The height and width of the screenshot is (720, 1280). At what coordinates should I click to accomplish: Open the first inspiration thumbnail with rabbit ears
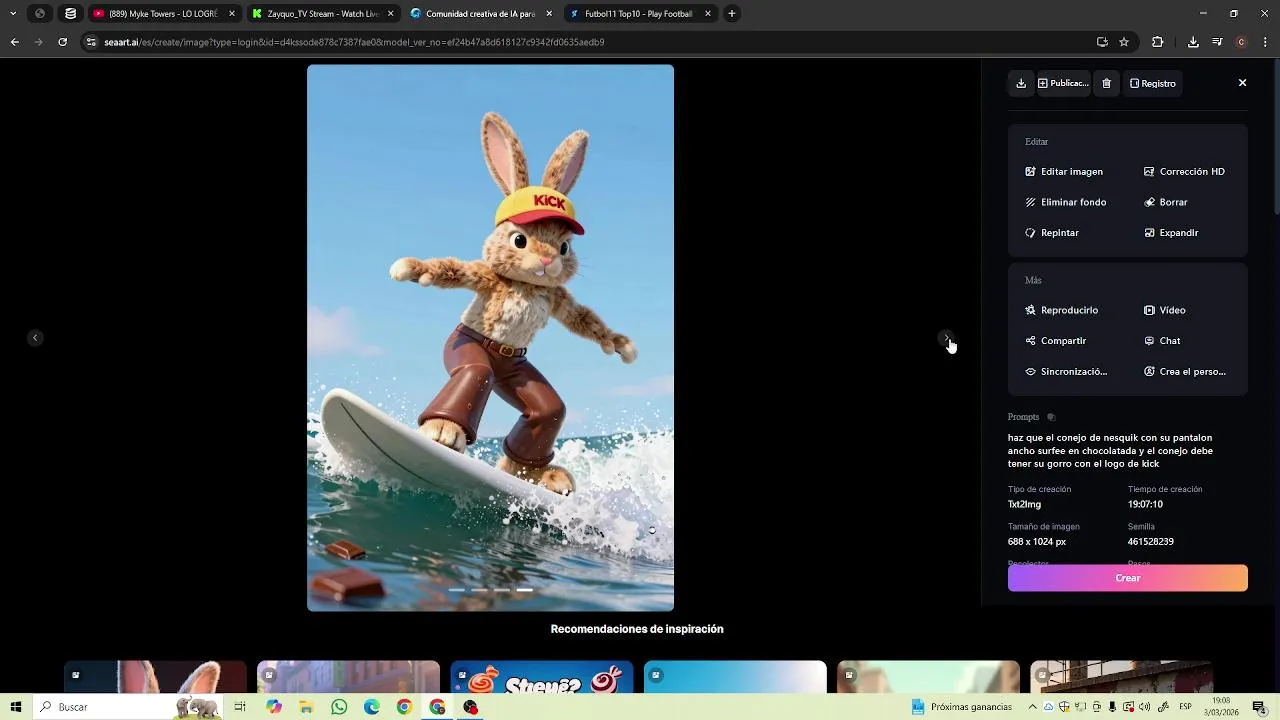point(155,676)
